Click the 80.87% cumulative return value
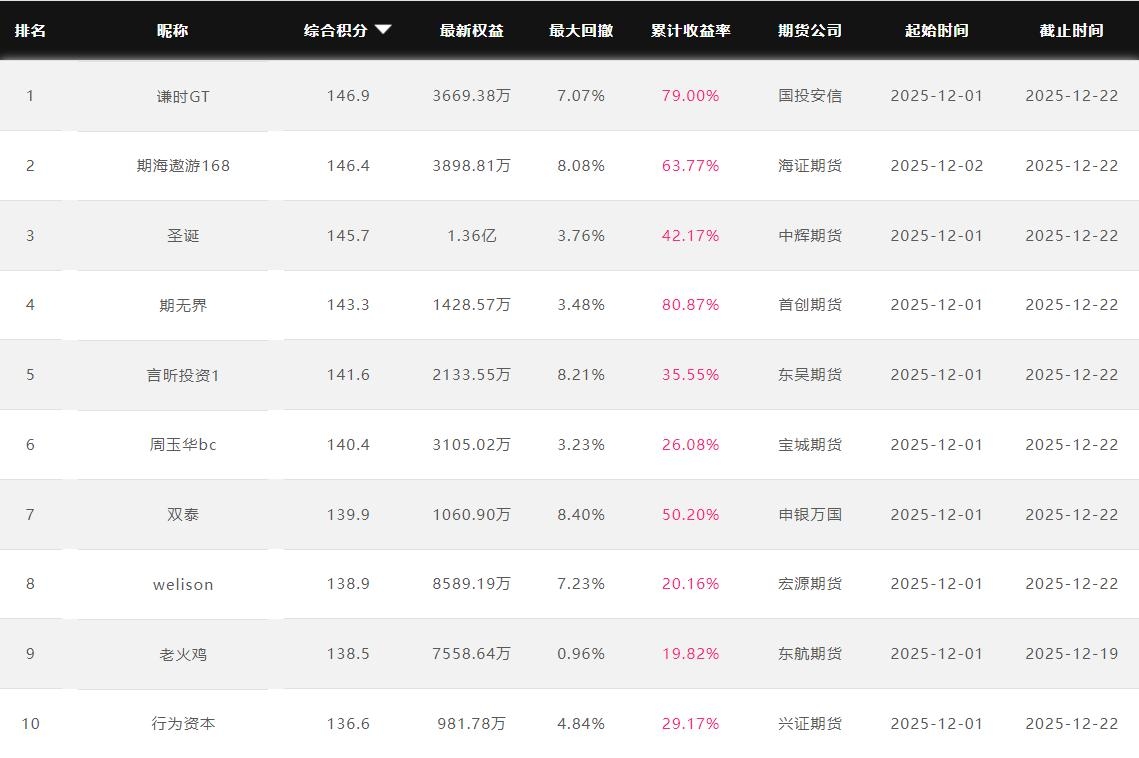 (x=690, y=305)
